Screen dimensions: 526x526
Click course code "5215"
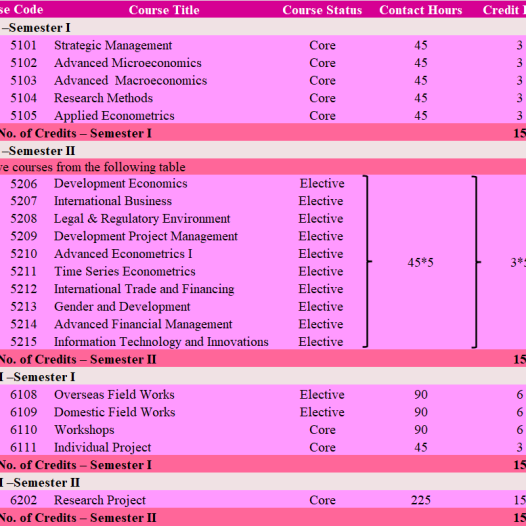click(x=23, y=341)
